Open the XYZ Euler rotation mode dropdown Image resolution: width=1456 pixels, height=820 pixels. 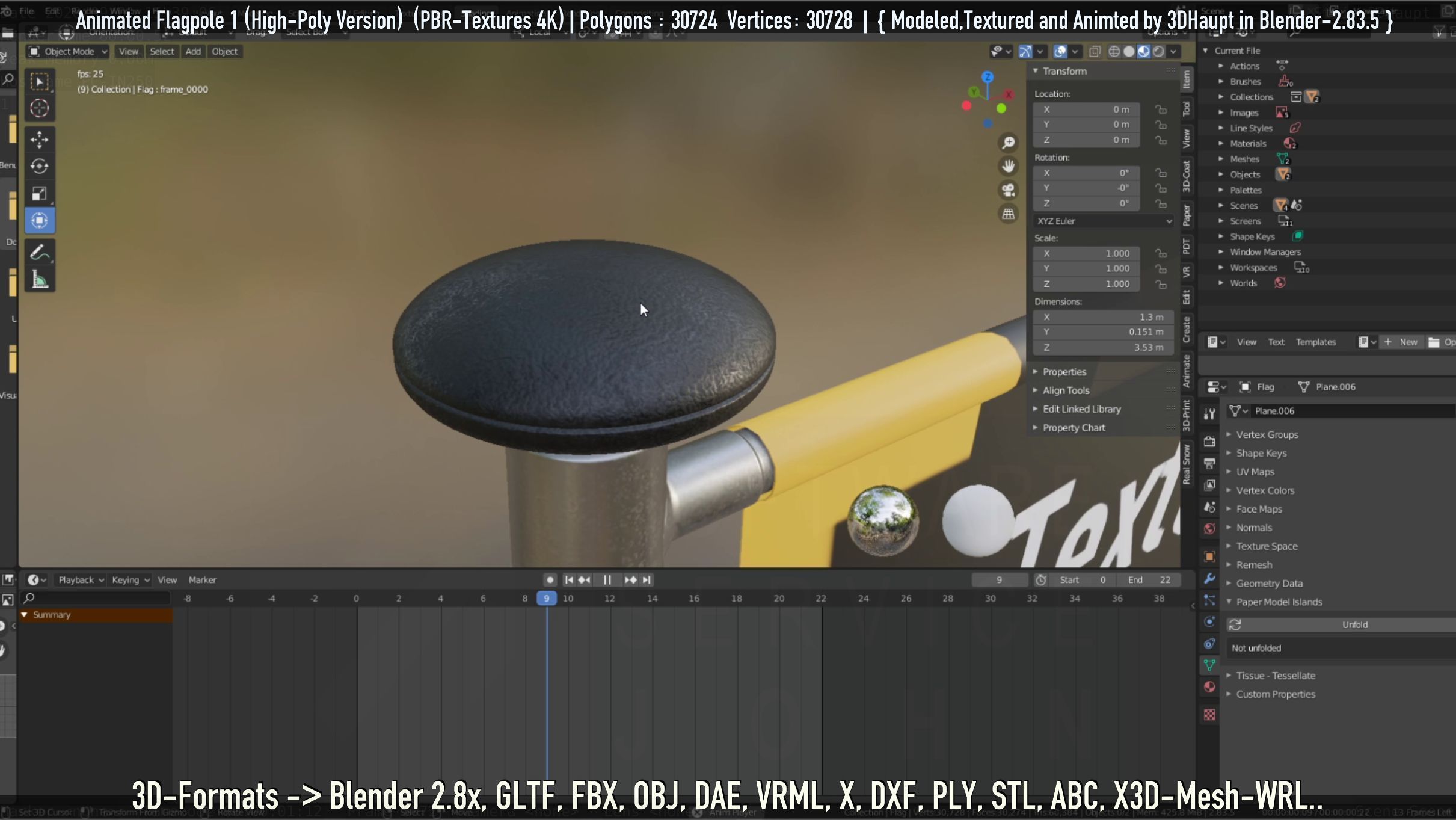(1104, 221)
